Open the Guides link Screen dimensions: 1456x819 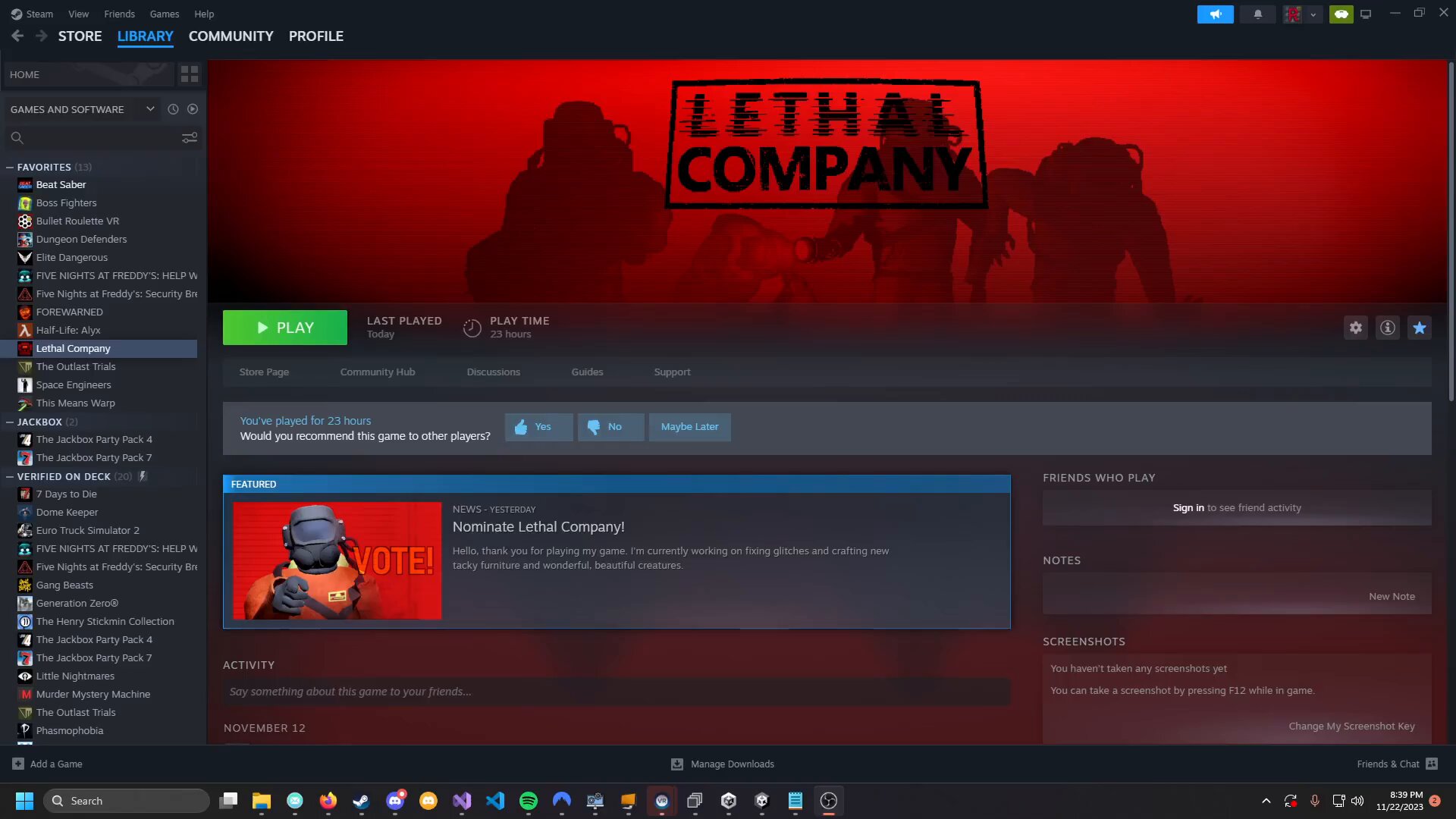pos(587,372)
